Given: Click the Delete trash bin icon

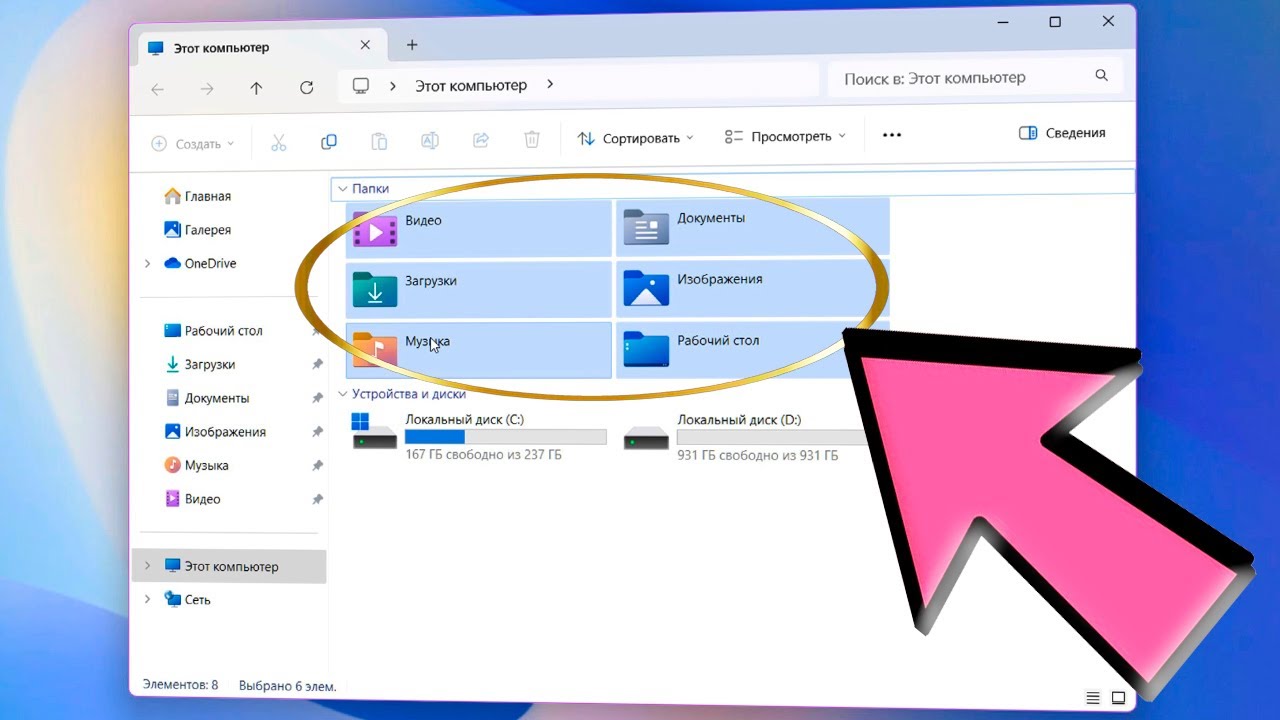Looking at the screenshot, I should point(533,139).
